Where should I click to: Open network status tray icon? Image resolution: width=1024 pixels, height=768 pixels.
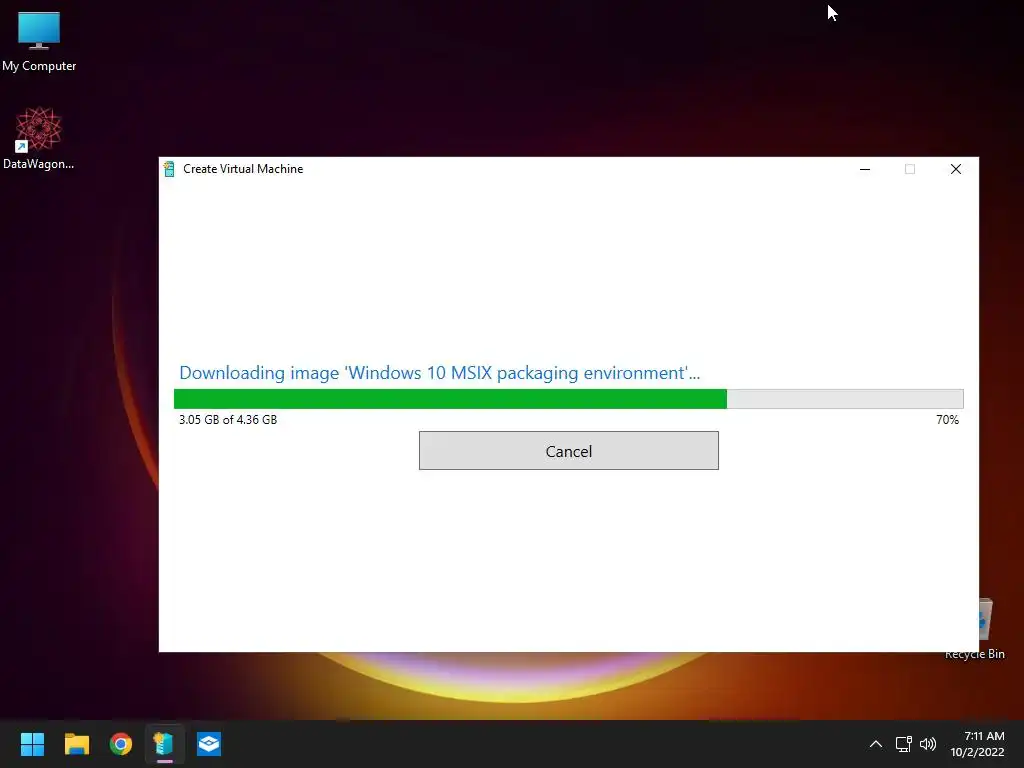coord(904,744)
